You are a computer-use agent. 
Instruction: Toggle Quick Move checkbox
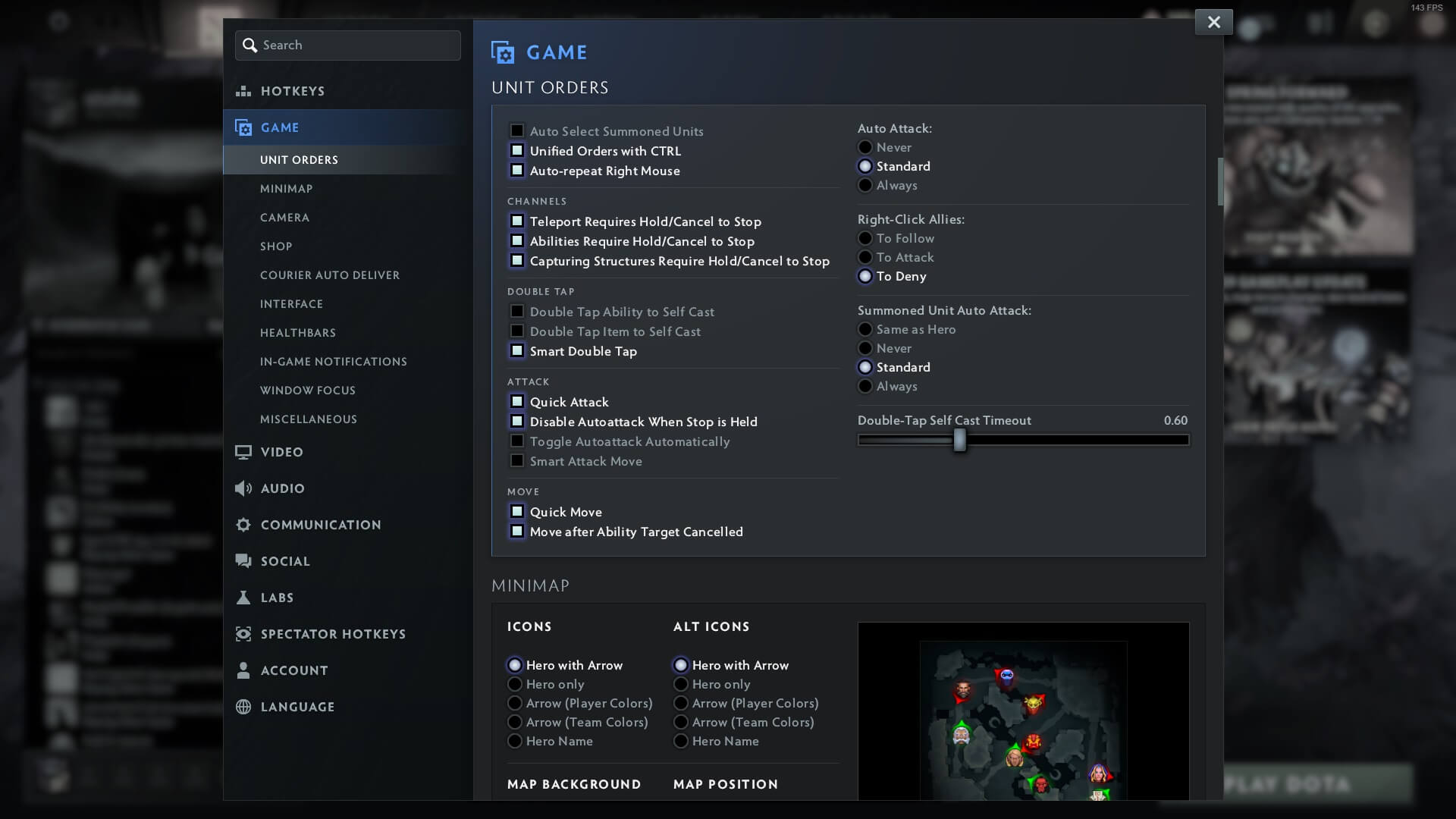517,511
